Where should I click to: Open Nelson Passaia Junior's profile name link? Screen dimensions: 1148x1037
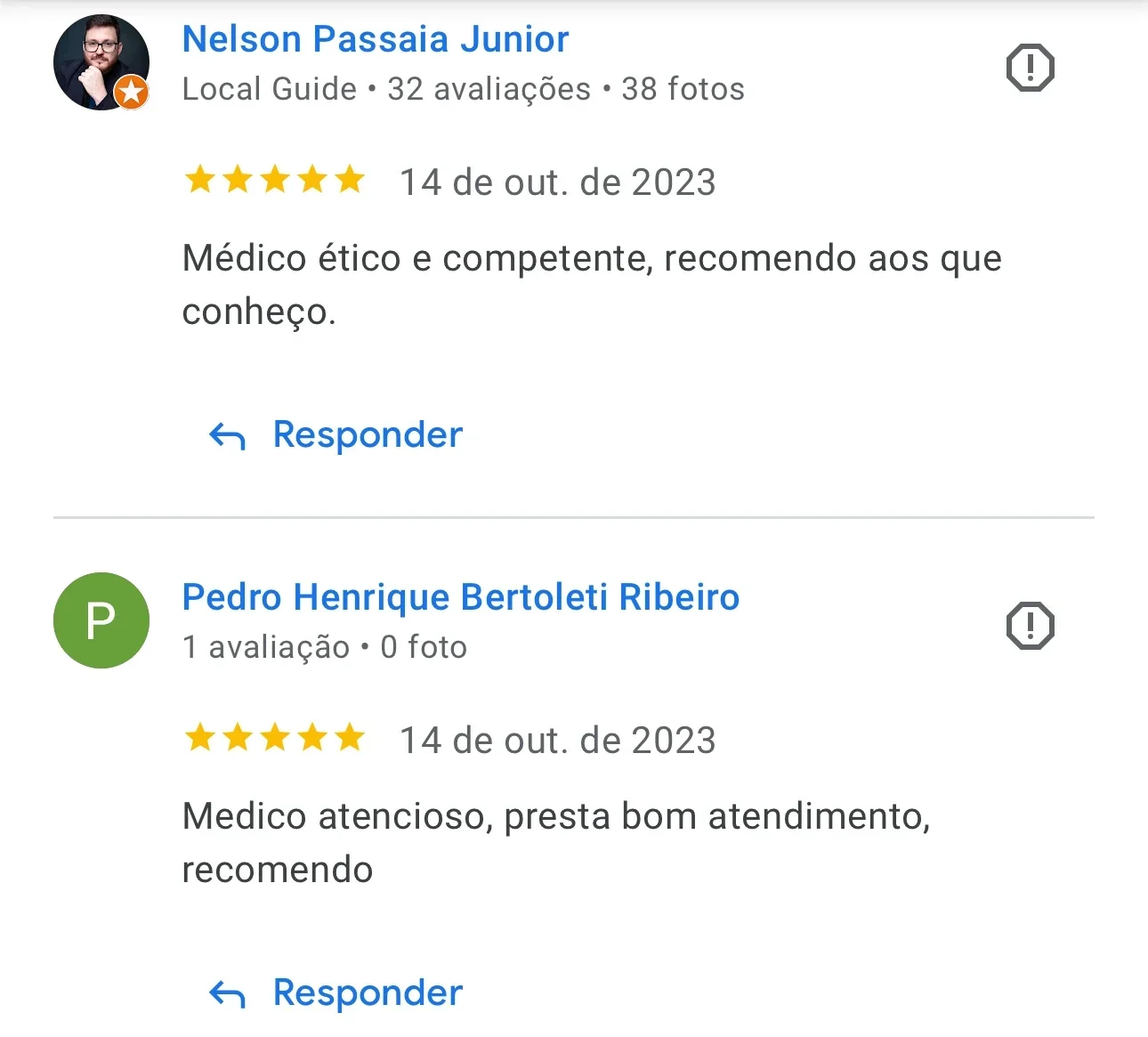pos(375,39)
